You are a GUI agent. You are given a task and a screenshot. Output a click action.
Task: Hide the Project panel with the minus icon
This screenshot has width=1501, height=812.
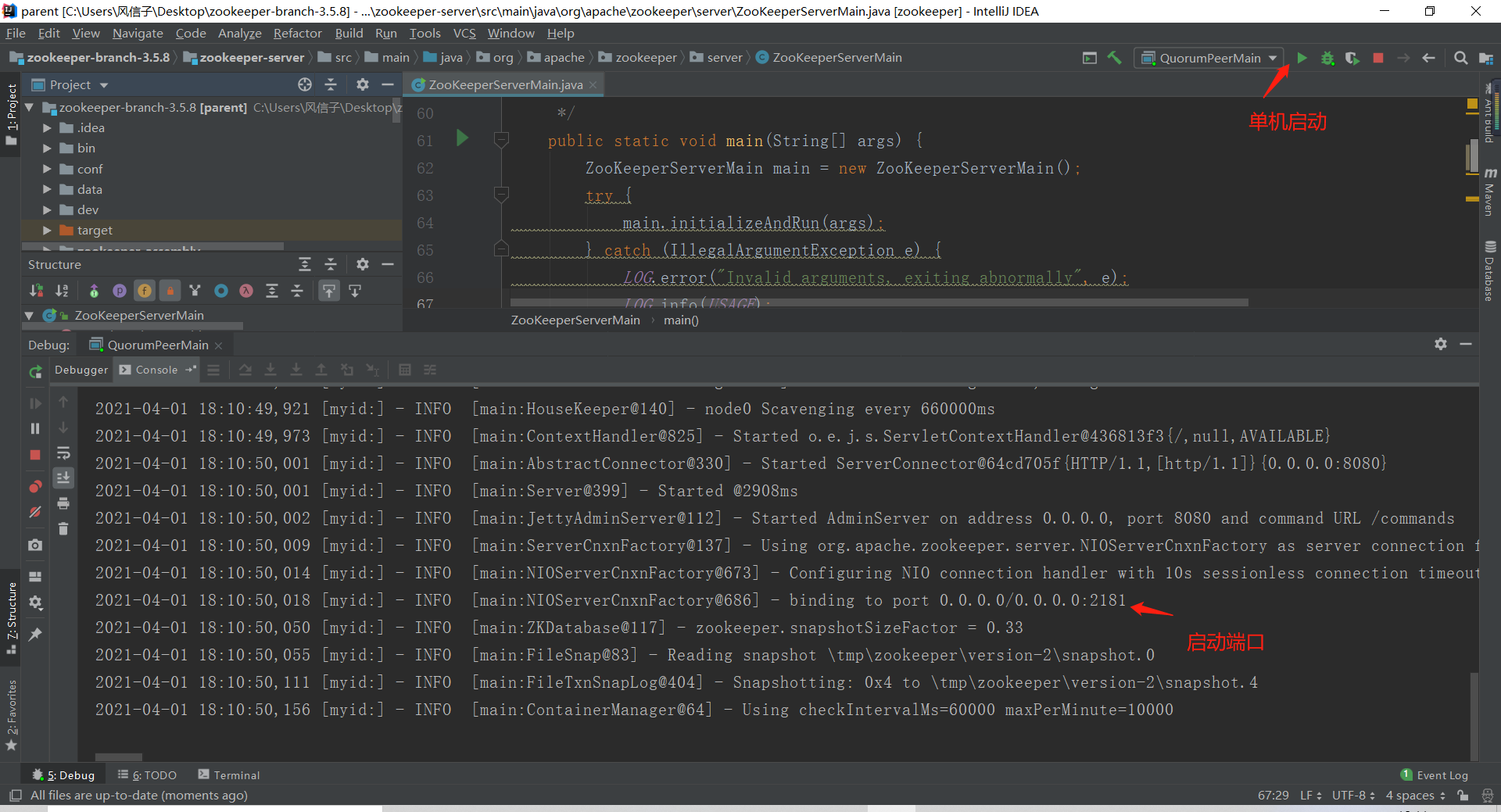coord(388,84)
